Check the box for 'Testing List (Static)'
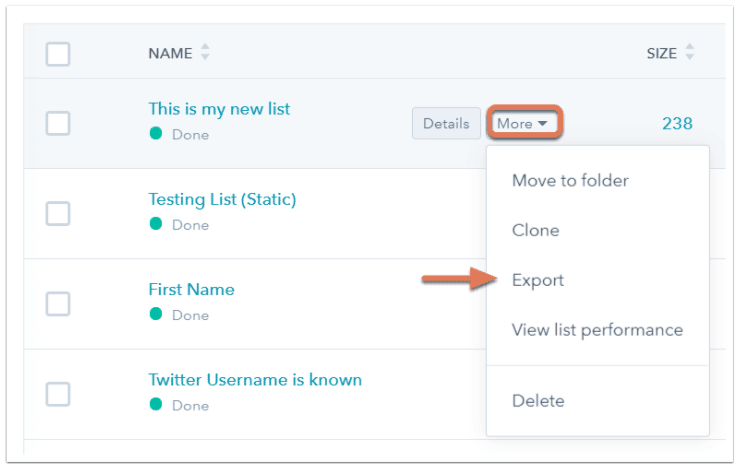The height and width of the screenshot is (468, 740). [58, 213]
